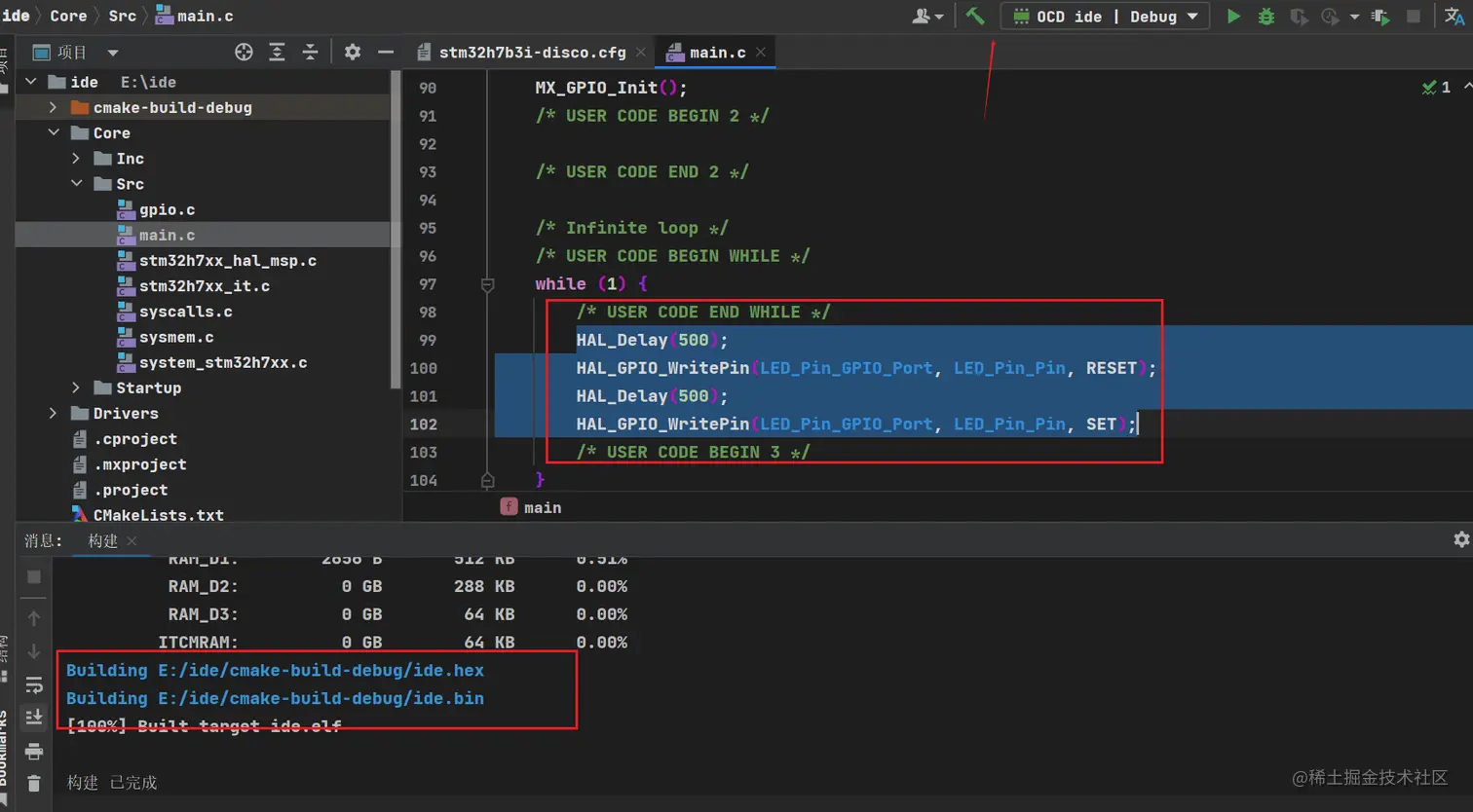Go to previous message up arrow
The width and height of the screenshot is (1473, 812).
[x=33, y=618]
